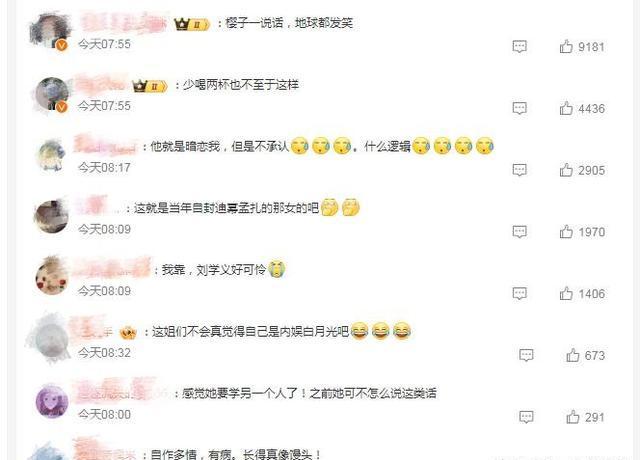640x460 pixels.
Task: Open reply box for 4436-like comment
Action: [520, 108]
